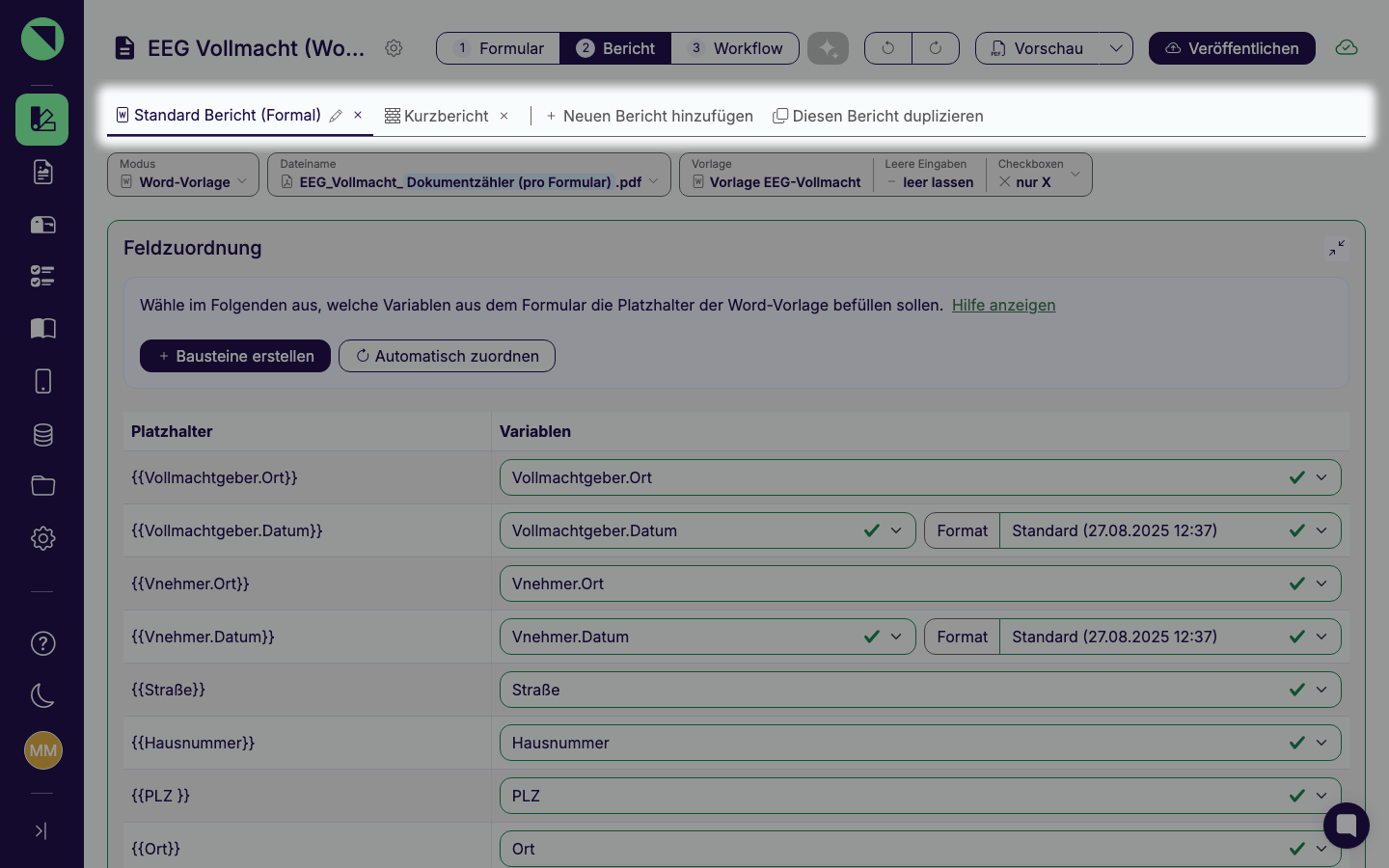Click Neuen Bericht hinzufügen
The height and width of the screenshot is (868, 1389).
649,116
